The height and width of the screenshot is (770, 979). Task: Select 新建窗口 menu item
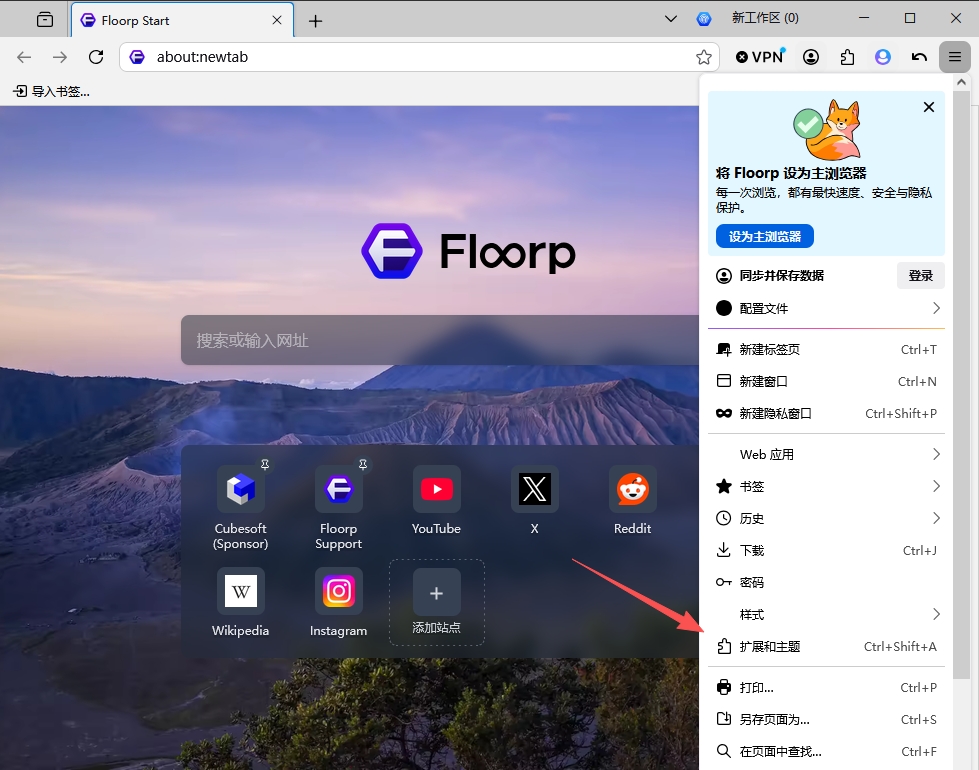point(826,382)
